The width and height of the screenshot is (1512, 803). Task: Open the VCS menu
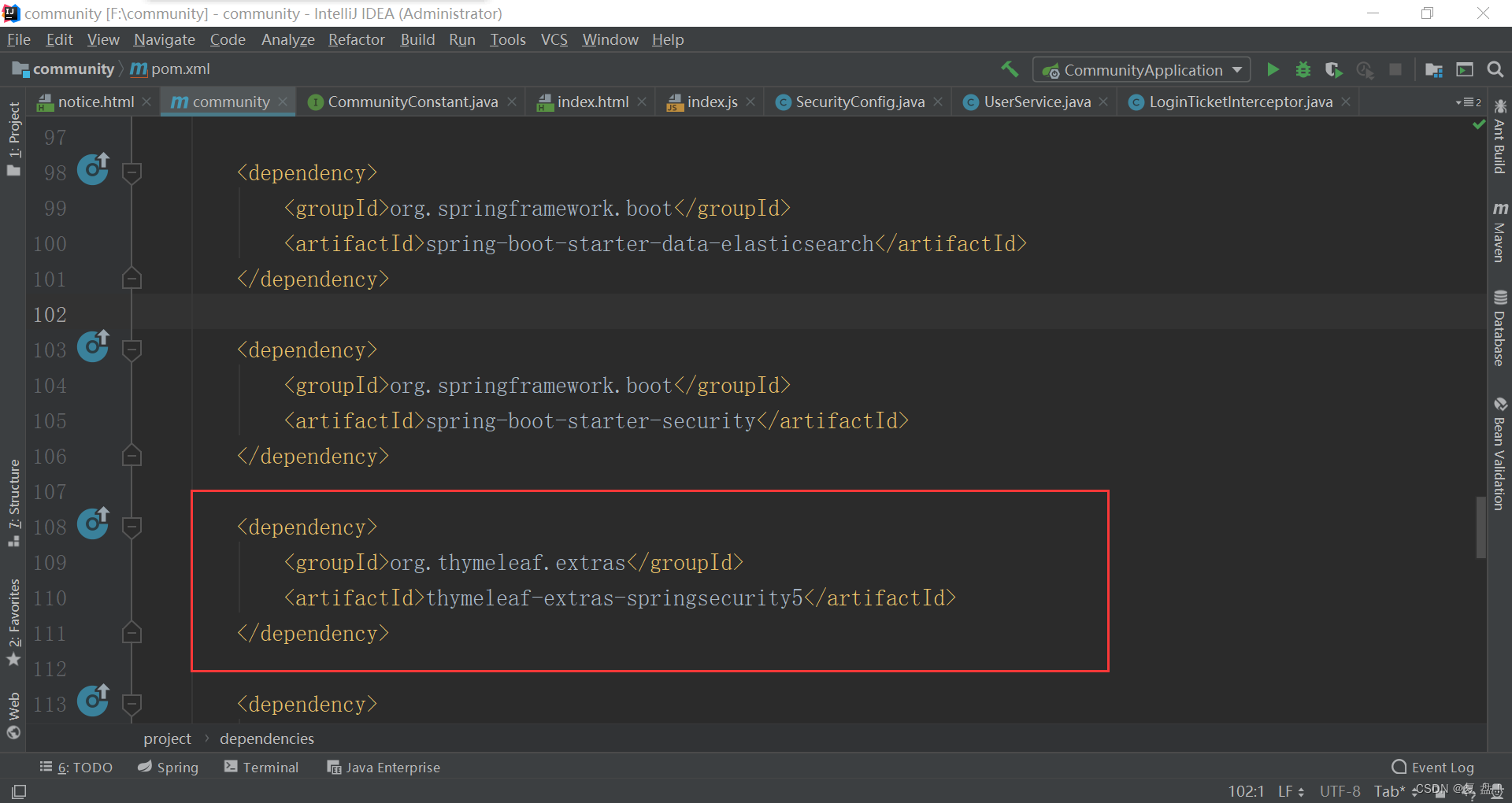coord(554,39)
